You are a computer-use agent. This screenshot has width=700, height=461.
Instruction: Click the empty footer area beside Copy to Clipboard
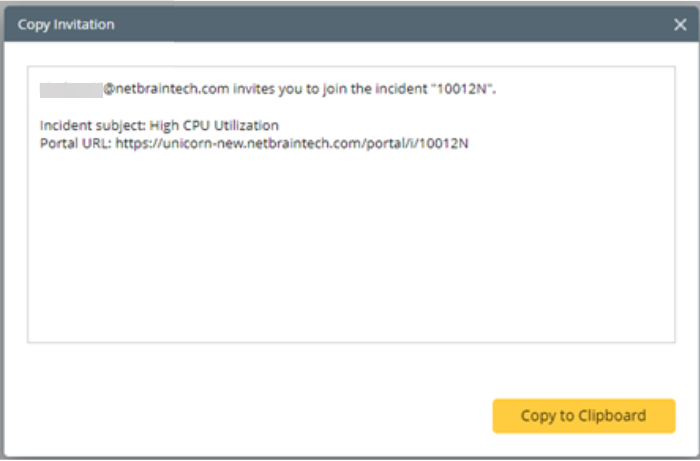point(250,416)
